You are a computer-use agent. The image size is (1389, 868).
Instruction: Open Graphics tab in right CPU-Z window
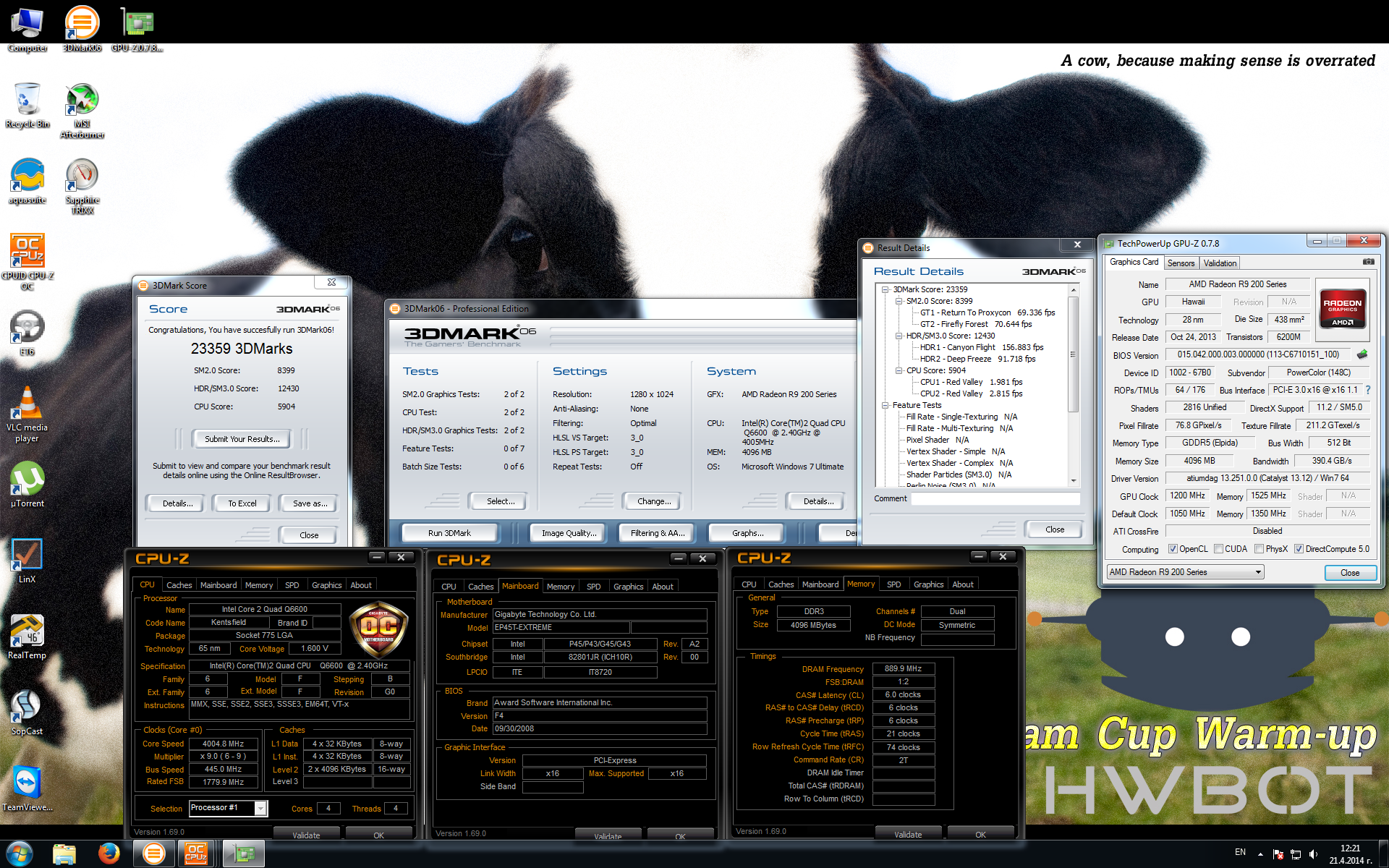click(x=928, y=584)
